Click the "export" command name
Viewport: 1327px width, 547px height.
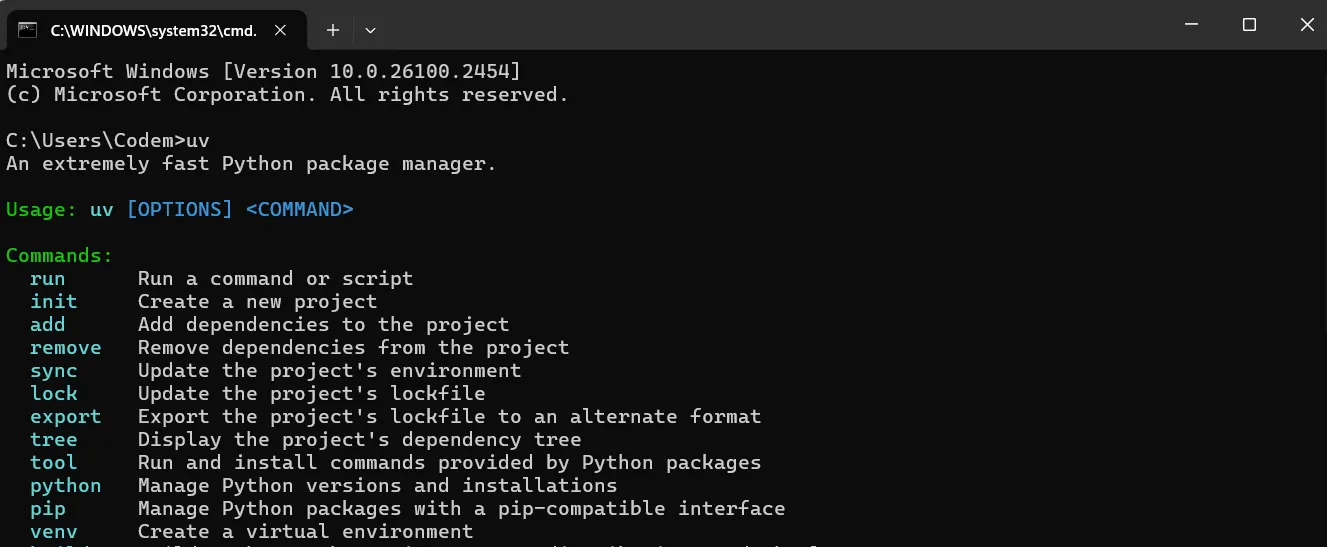click(x=66, y=416)
